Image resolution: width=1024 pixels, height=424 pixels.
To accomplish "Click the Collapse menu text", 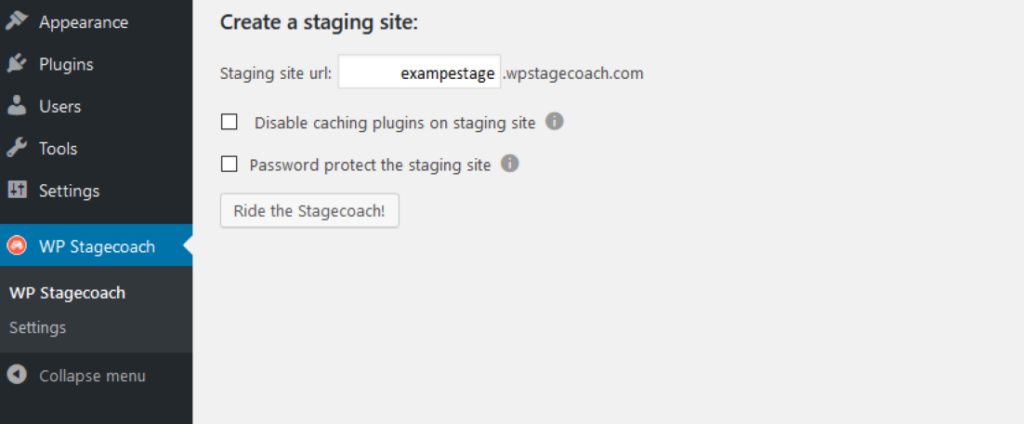I will click(x=92, y=376).
